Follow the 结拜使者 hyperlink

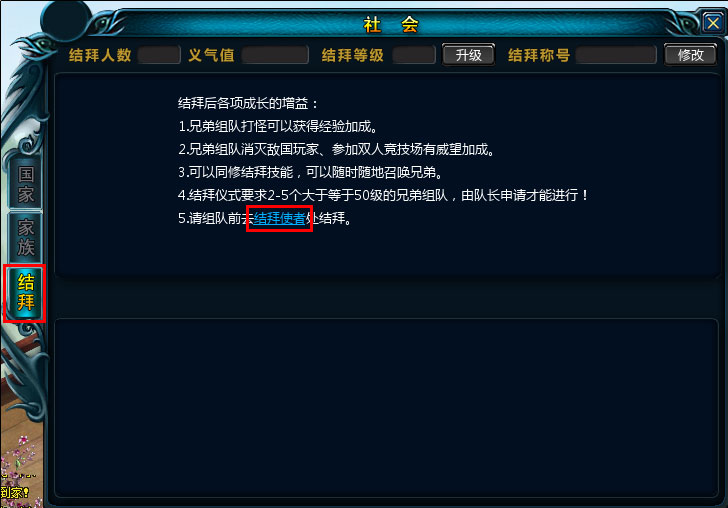(x=279, y=218)
